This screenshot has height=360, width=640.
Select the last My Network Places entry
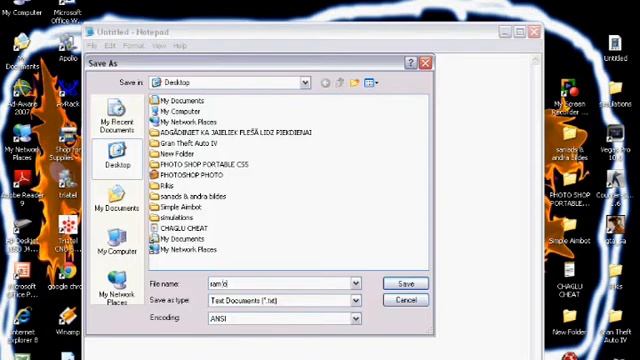(183, 249)
